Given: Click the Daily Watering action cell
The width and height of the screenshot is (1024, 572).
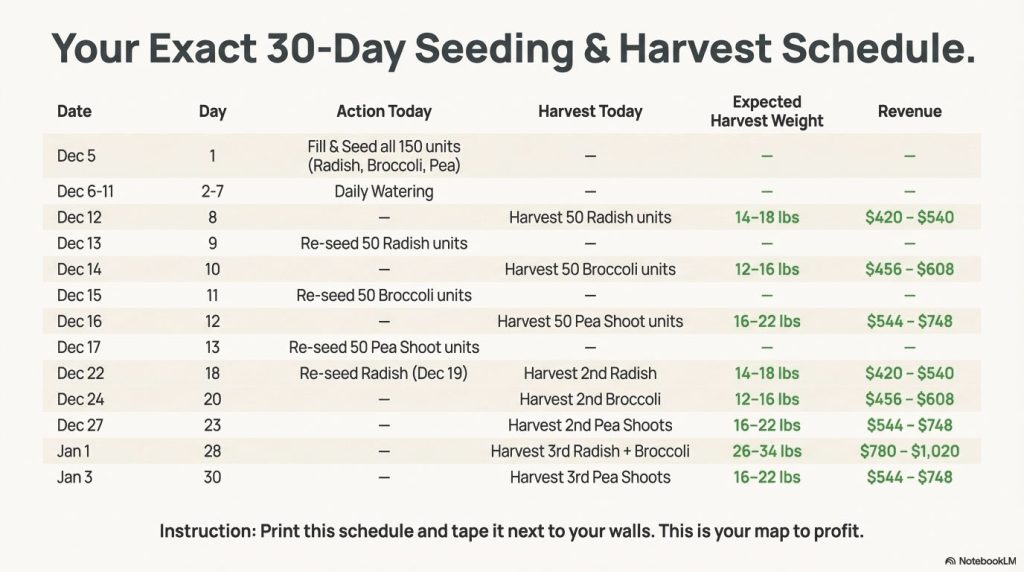Looking at the screenshot, I should click(x=384, y=191).
